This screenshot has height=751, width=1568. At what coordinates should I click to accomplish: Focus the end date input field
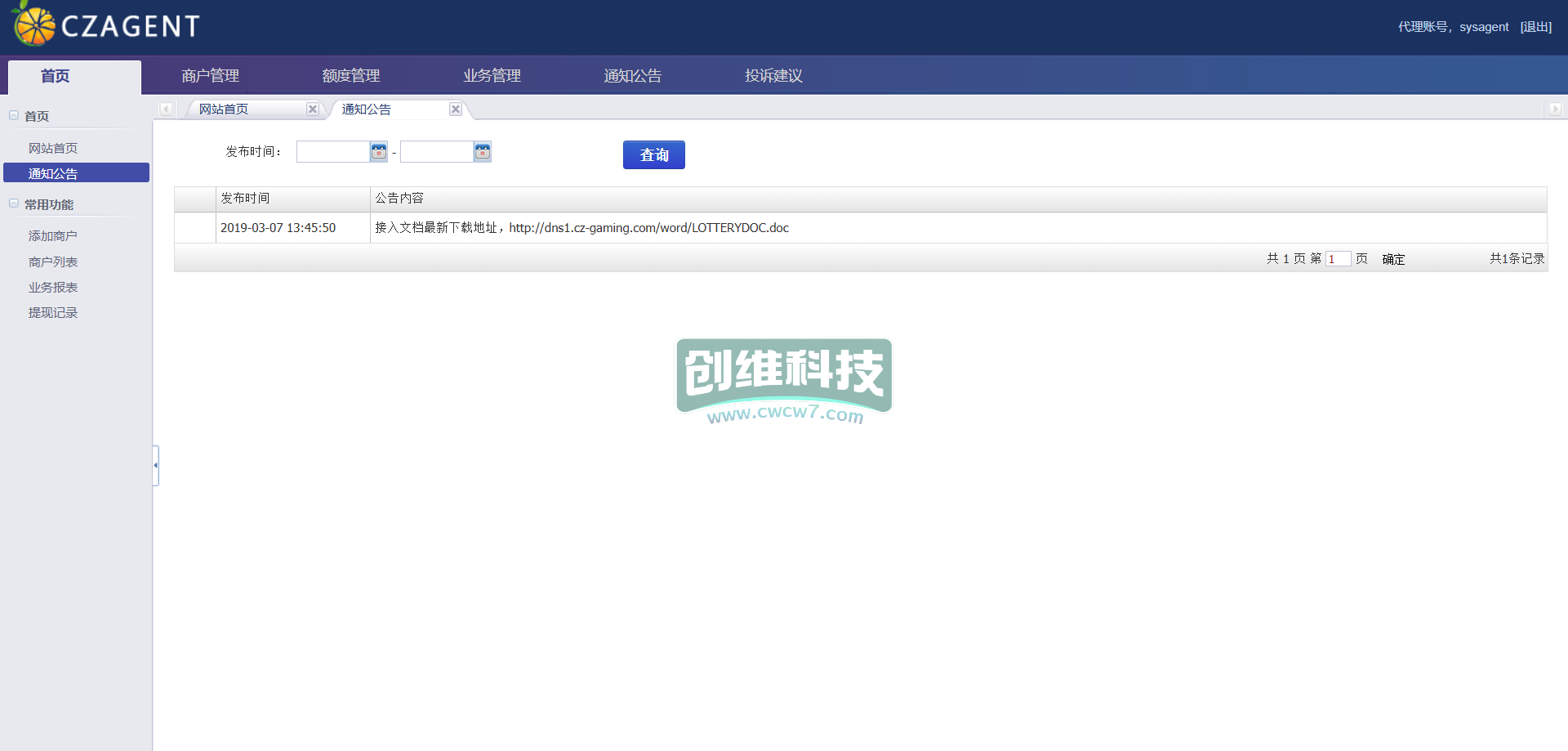click(x=437, y=151)
